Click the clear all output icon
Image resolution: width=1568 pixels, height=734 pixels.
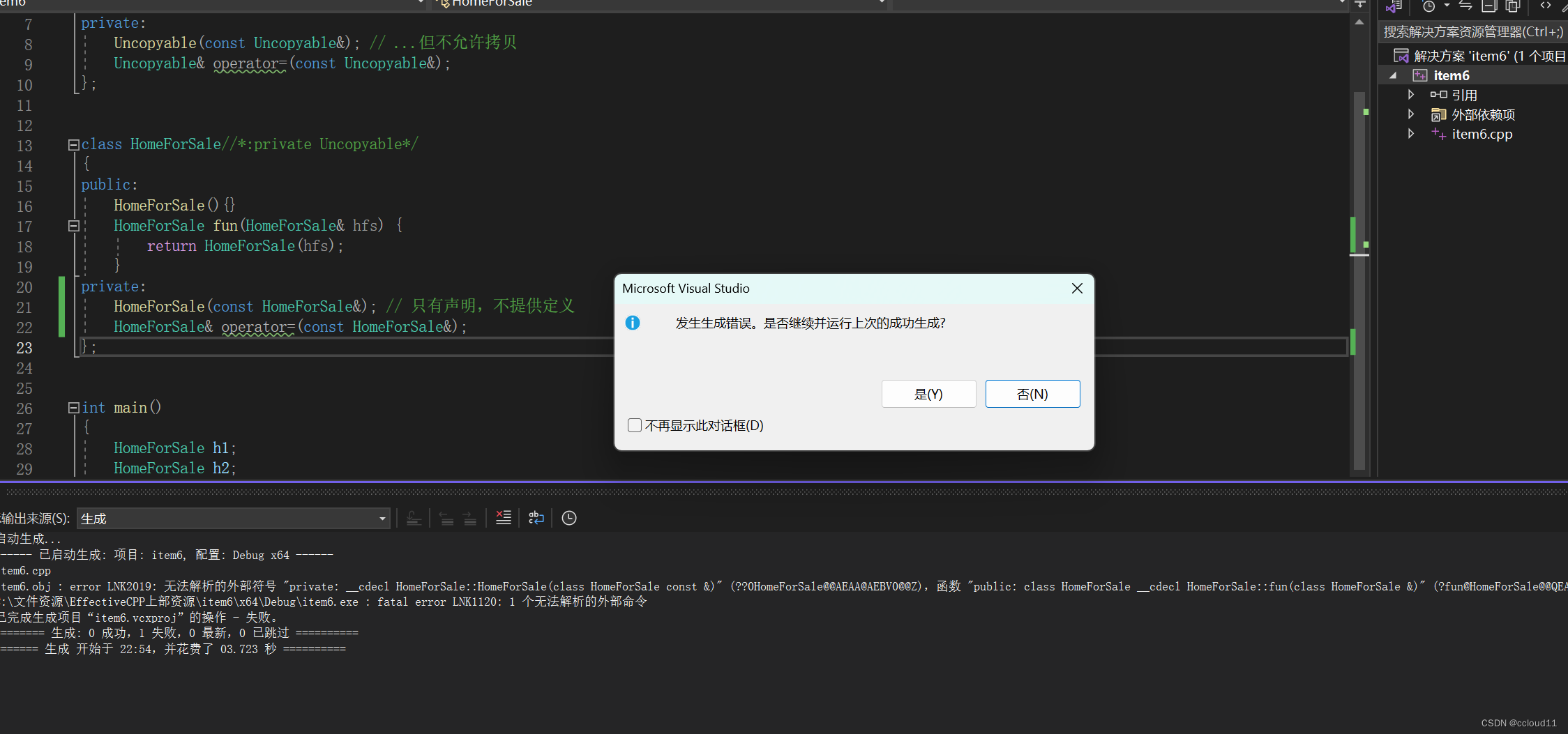[504, 518]
